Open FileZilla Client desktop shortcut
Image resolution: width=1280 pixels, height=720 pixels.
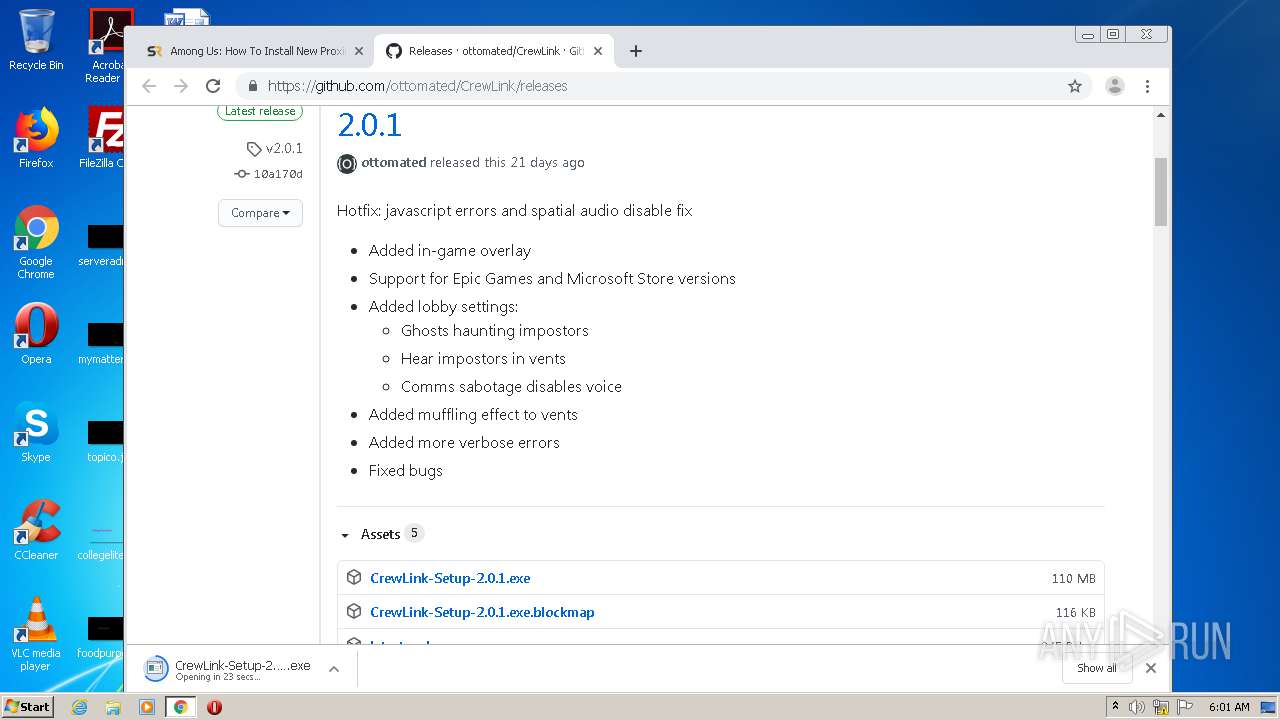tap(104, 138)
